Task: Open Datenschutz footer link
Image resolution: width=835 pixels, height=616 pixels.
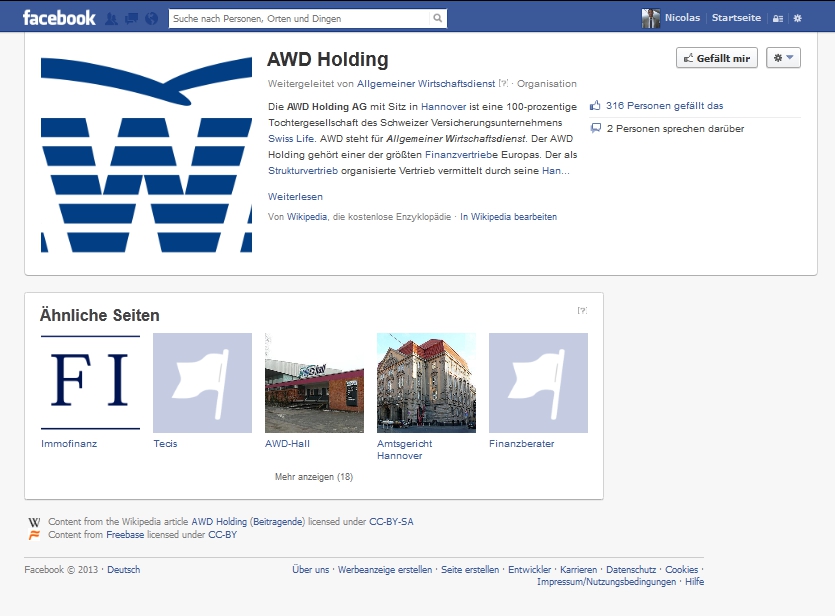Action: [x=631, y=569]
